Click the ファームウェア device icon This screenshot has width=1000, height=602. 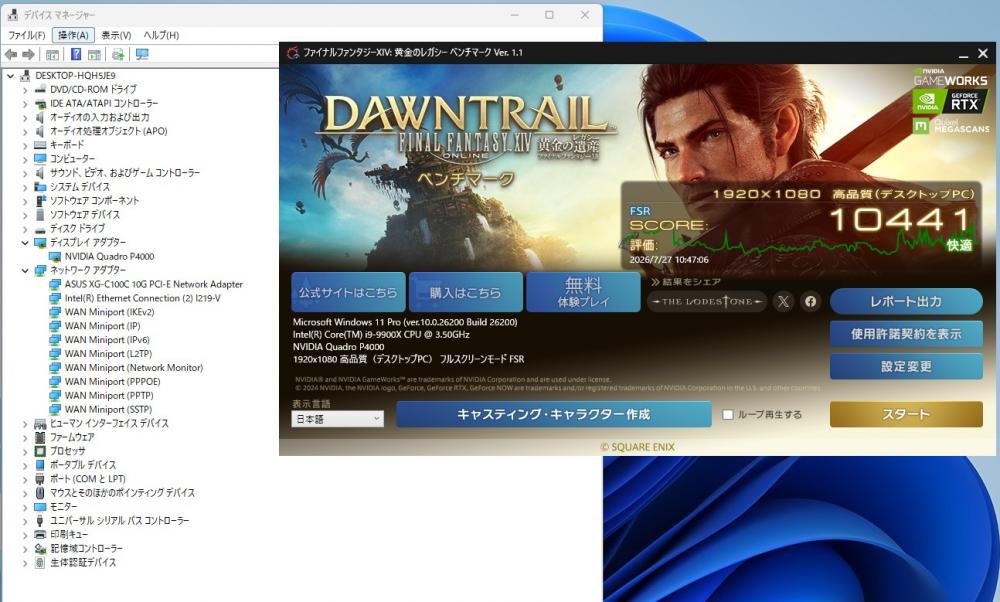[x=40, y=437]
